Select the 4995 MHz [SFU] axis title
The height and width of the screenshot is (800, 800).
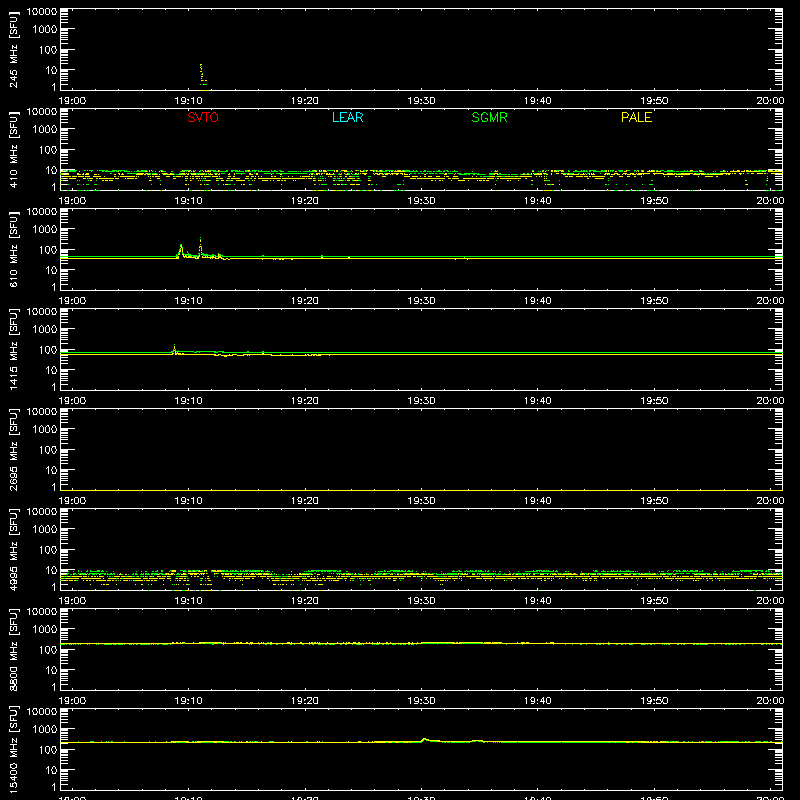tap(13, 549)
